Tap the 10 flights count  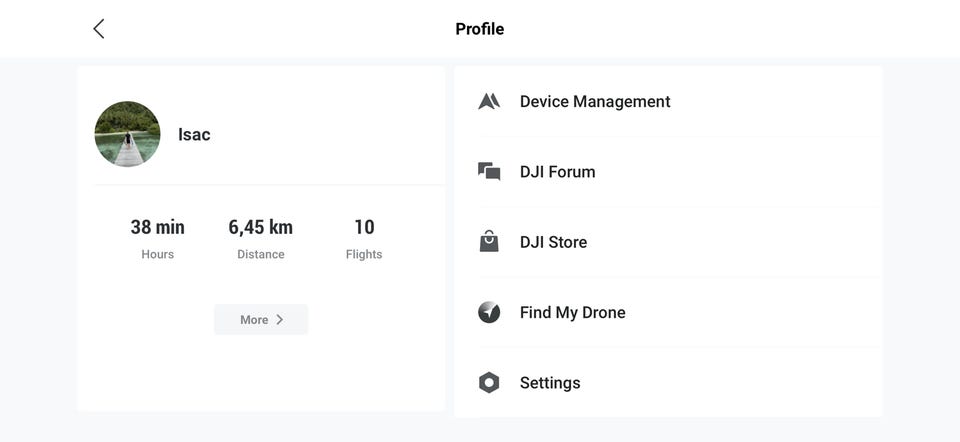(x=364, y=227)
